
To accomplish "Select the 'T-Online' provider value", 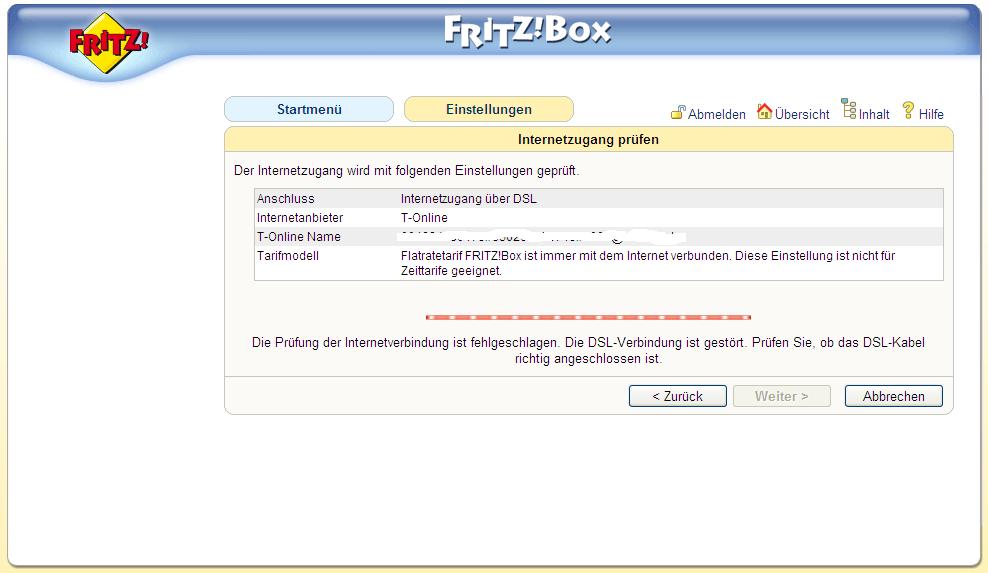I will click(424, 217).
